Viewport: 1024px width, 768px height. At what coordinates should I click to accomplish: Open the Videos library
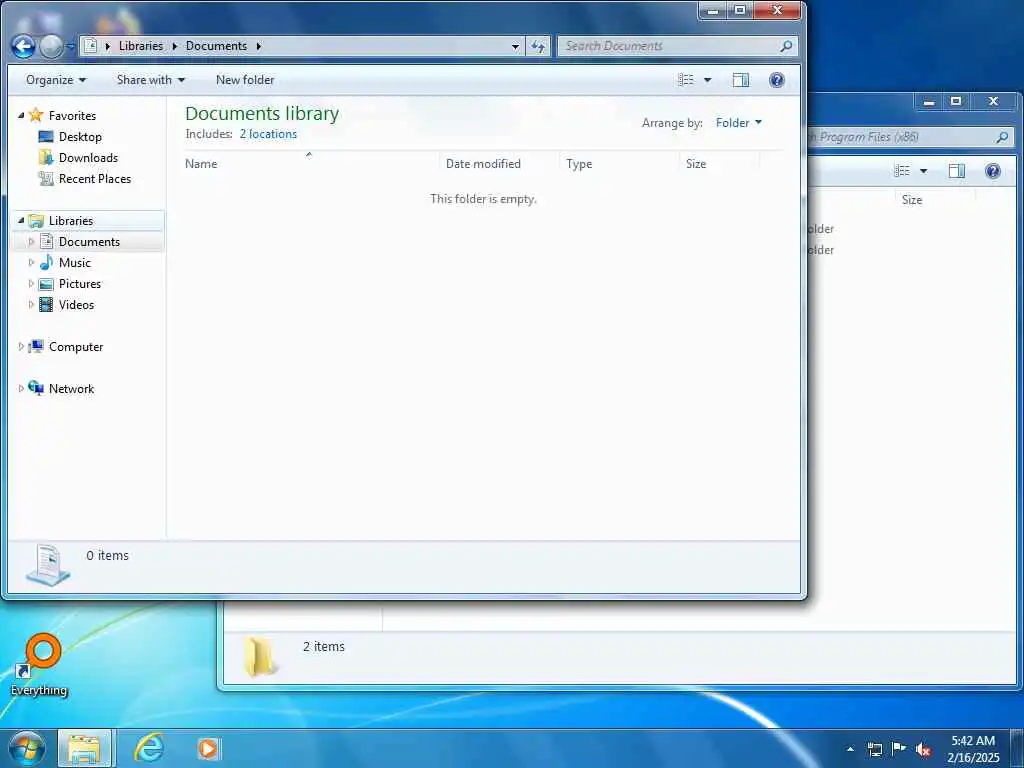(x=76, y=304)
